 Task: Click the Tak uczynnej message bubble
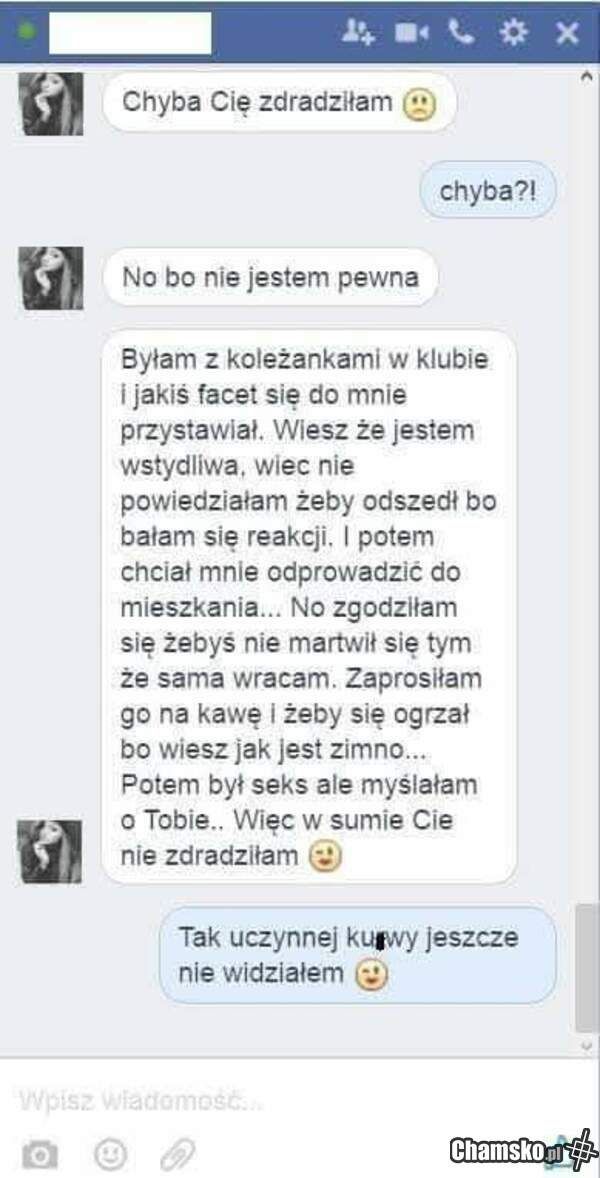[358, 956]
